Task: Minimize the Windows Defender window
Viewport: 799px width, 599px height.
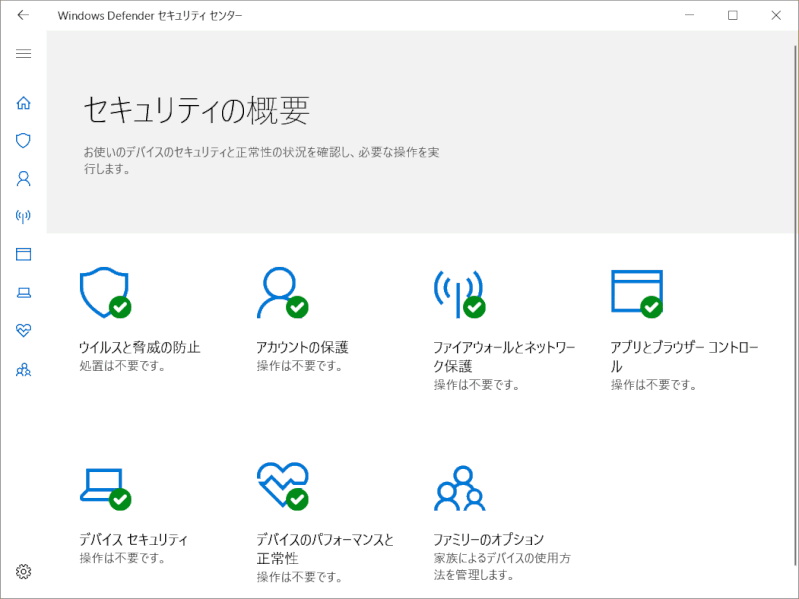Action: click(689, 15)
